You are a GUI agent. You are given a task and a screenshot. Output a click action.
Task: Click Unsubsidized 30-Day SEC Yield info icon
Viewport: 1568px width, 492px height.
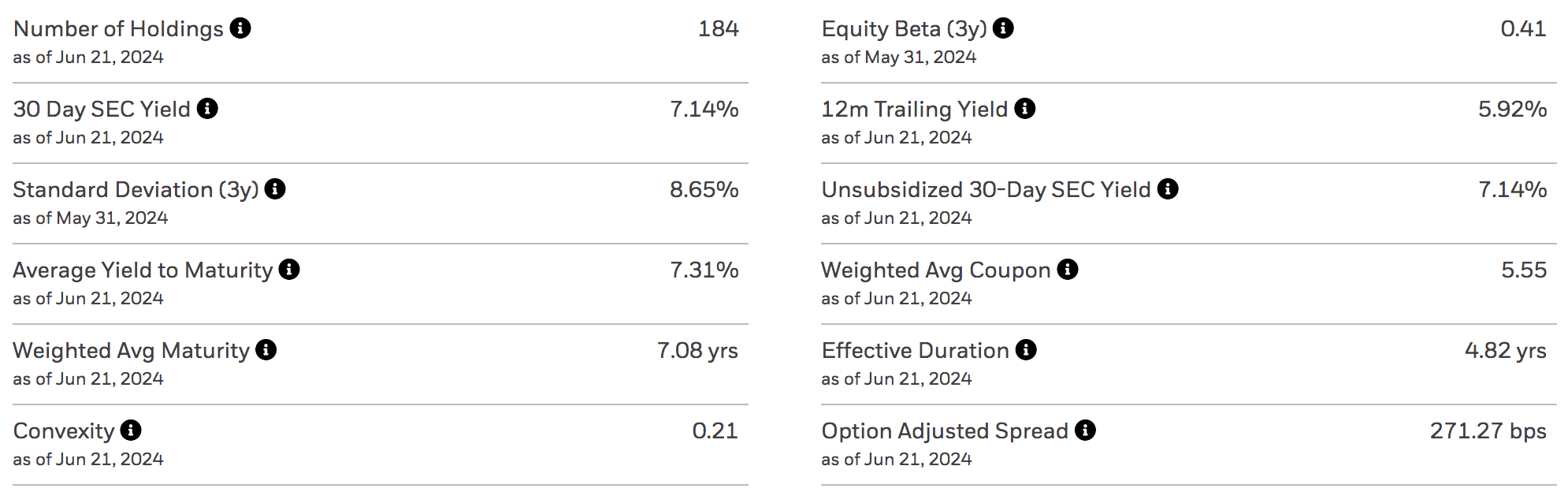coord(1169,189)
